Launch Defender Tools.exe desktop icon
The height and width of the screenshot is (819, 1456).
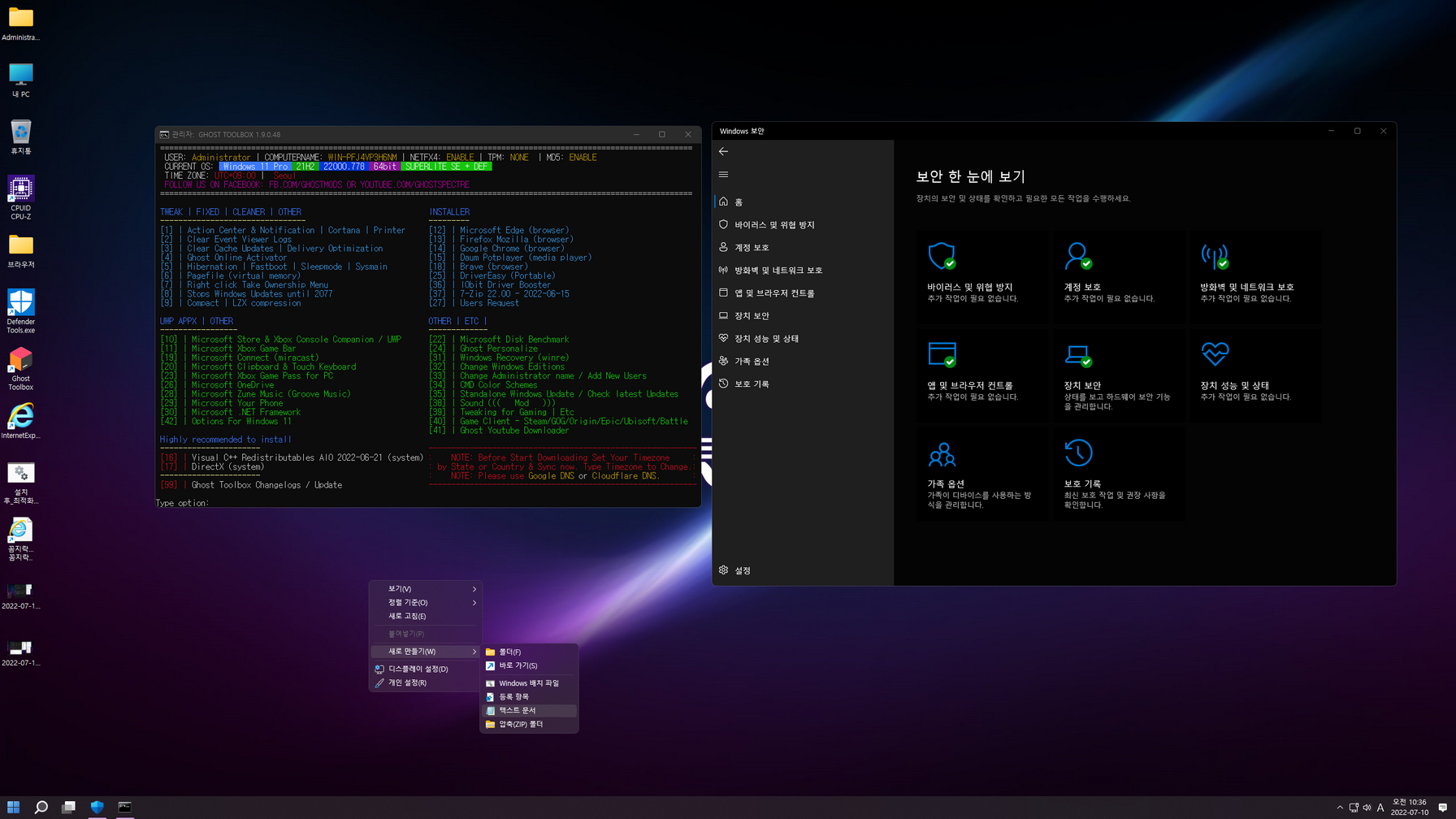click(x=20, y=312)
